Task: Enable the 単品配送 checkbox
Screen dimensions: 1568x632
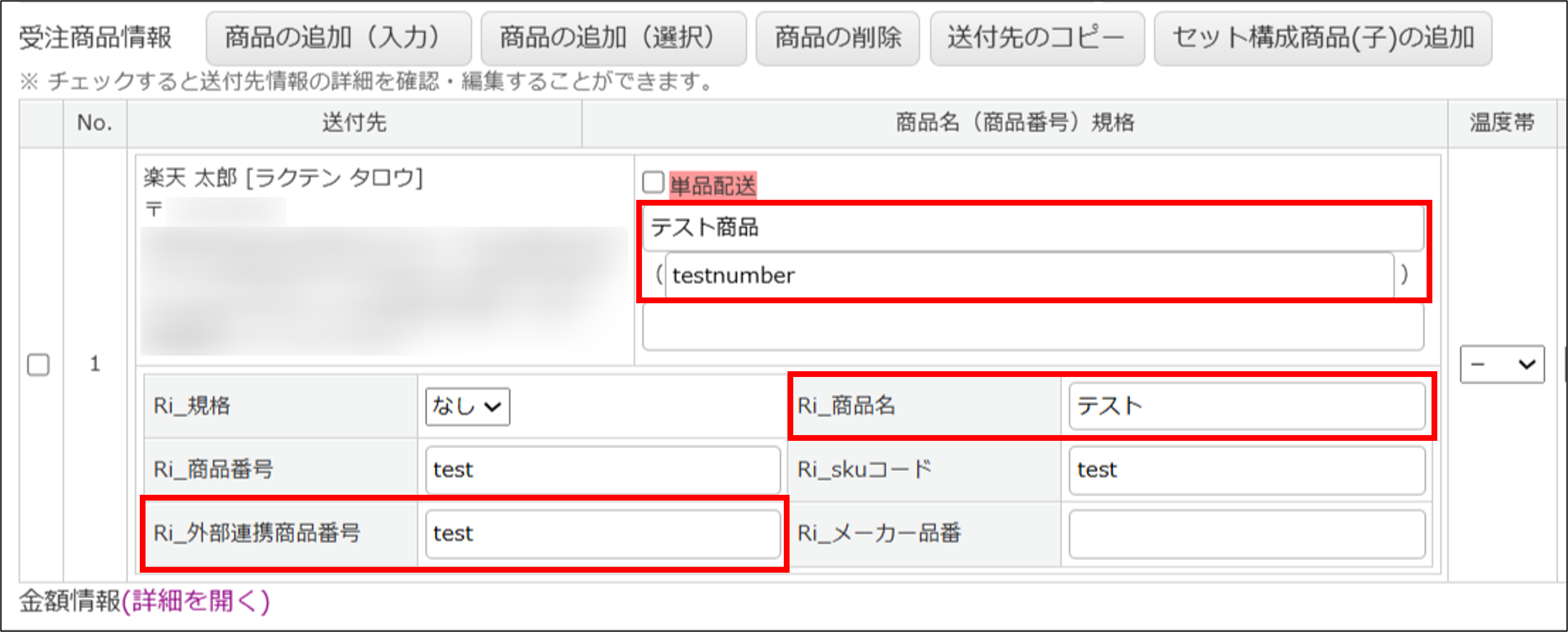Action: 653,182
